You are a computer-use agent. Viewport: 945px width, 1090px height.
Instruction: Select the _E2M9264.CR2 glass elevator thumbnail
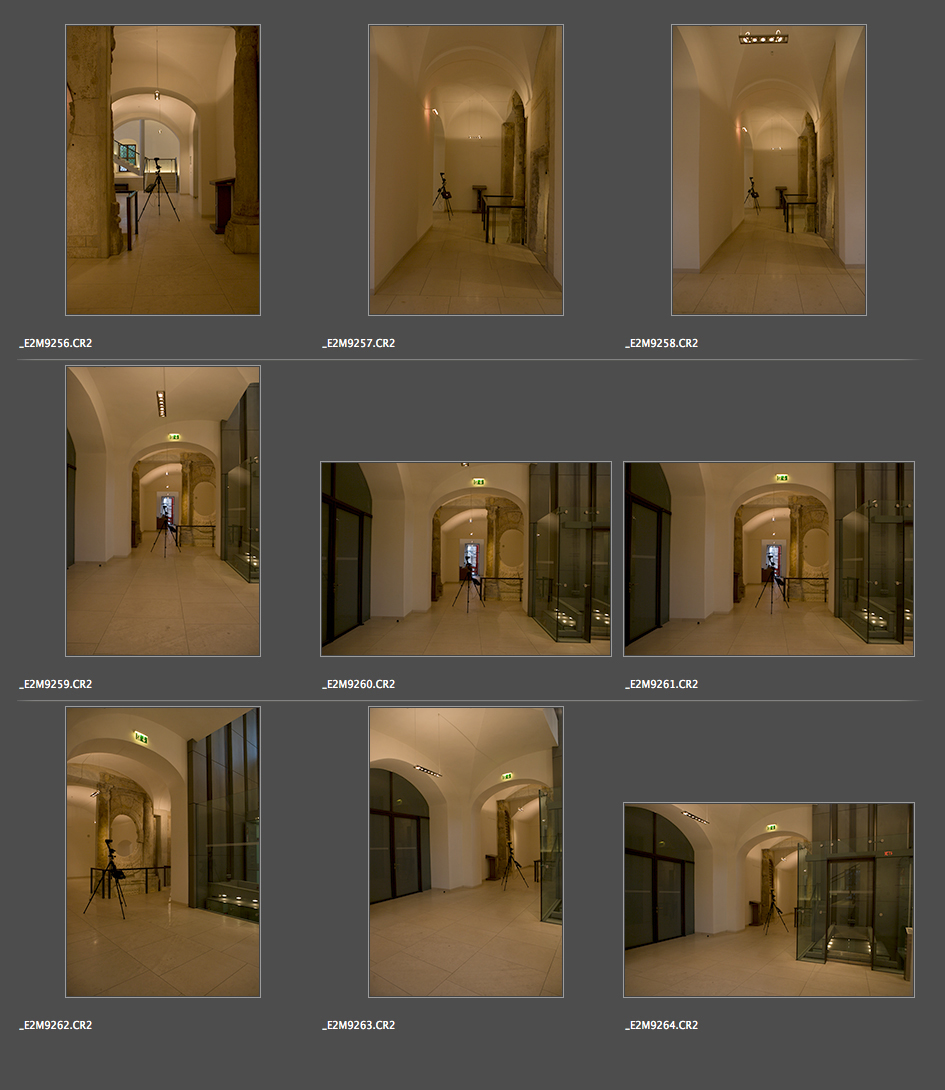(769, 900)
